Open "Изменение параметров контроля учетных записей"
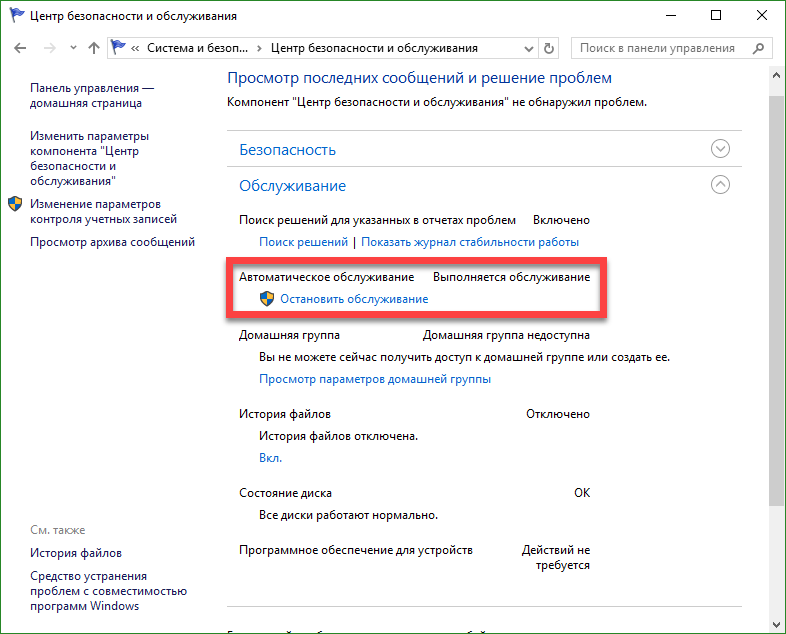The width and height of the screenshot is (786, 634). pos(103,212)
